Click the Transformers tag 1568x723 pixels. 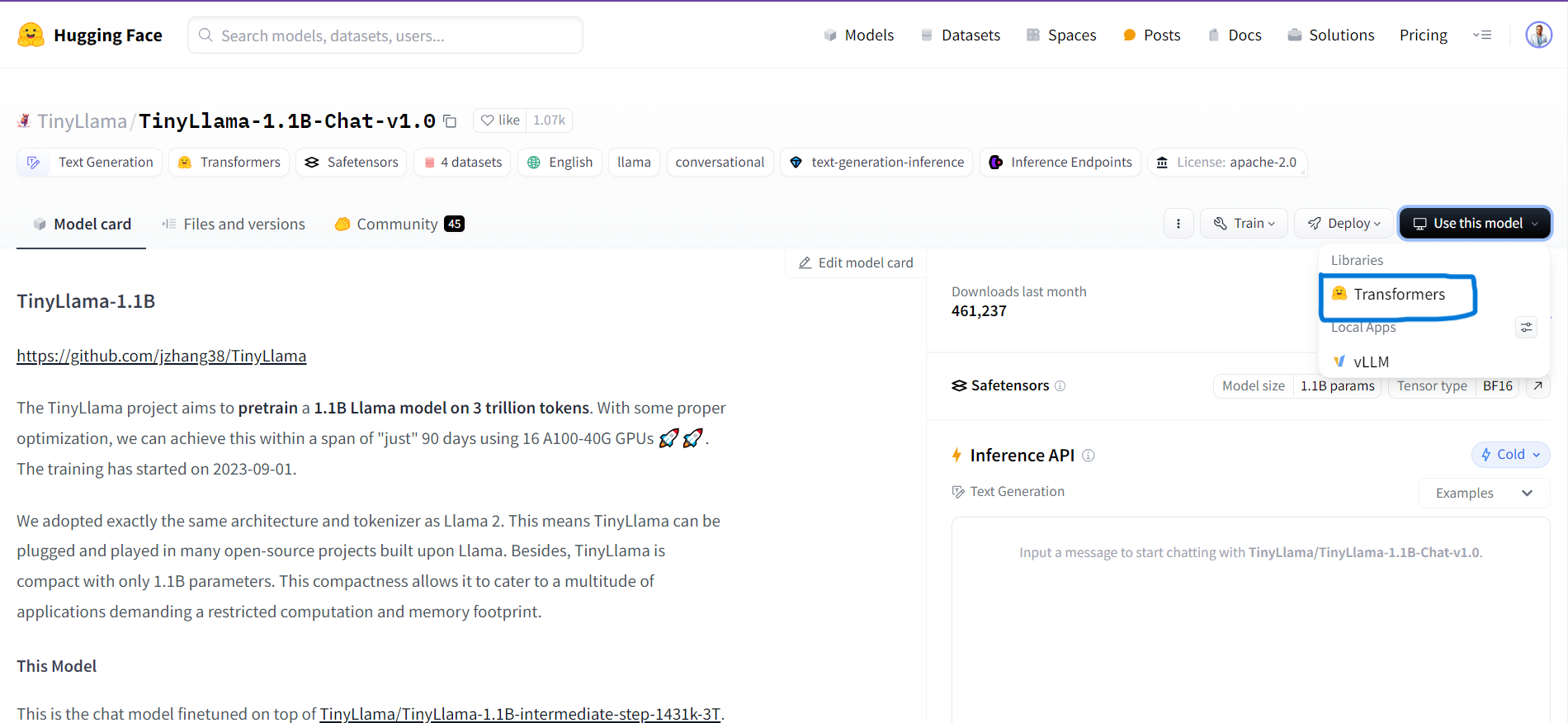229,163
